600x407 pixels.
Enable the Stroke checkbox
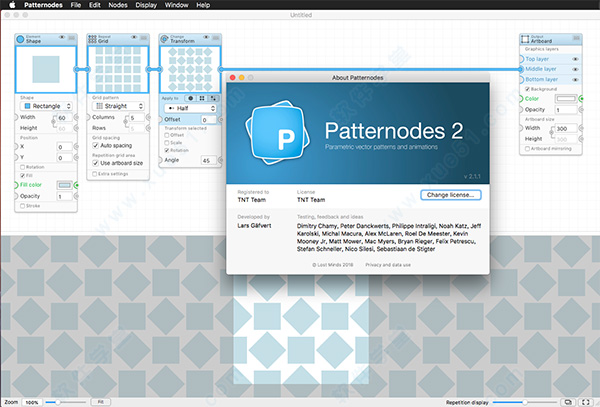23,206
